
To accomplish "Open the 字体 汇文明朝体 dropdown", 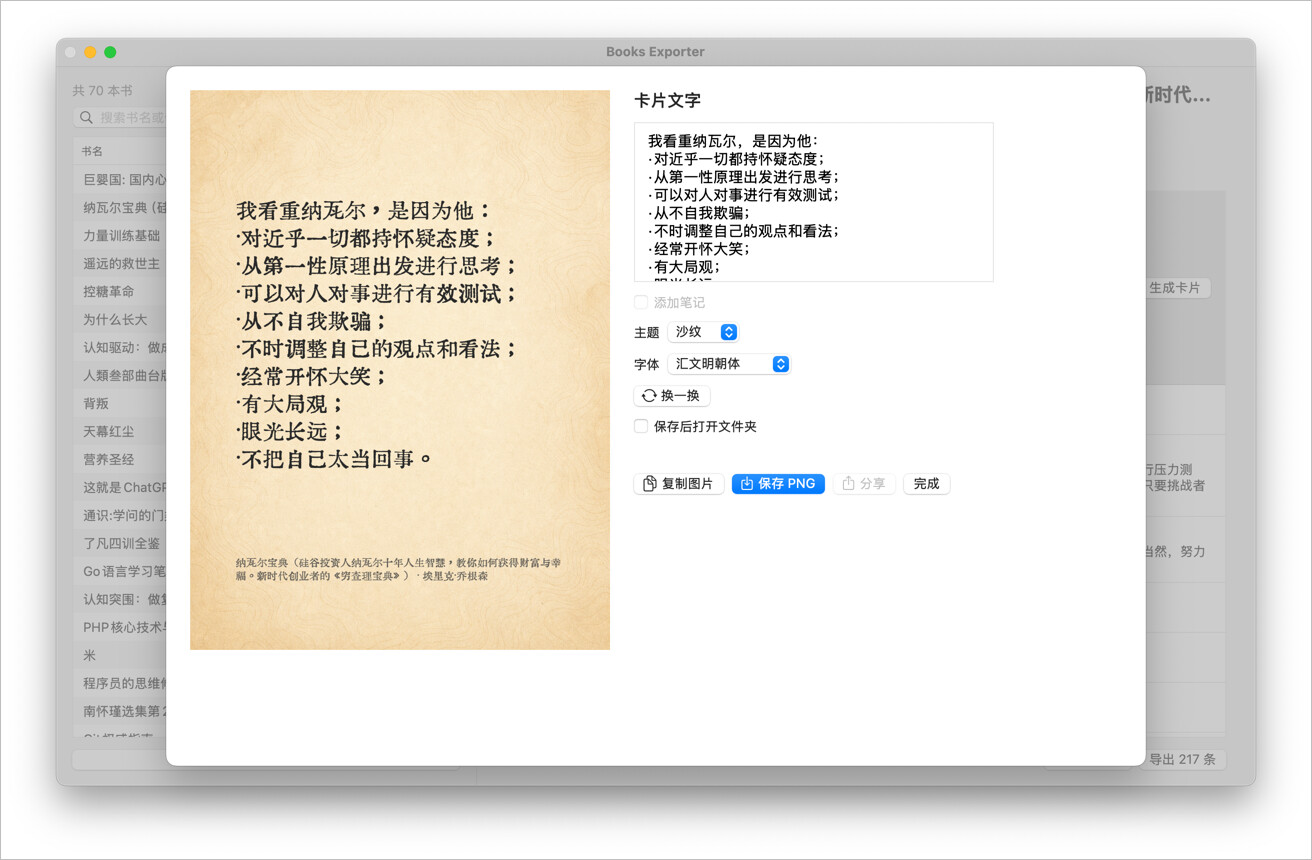I will pos(729,364).
